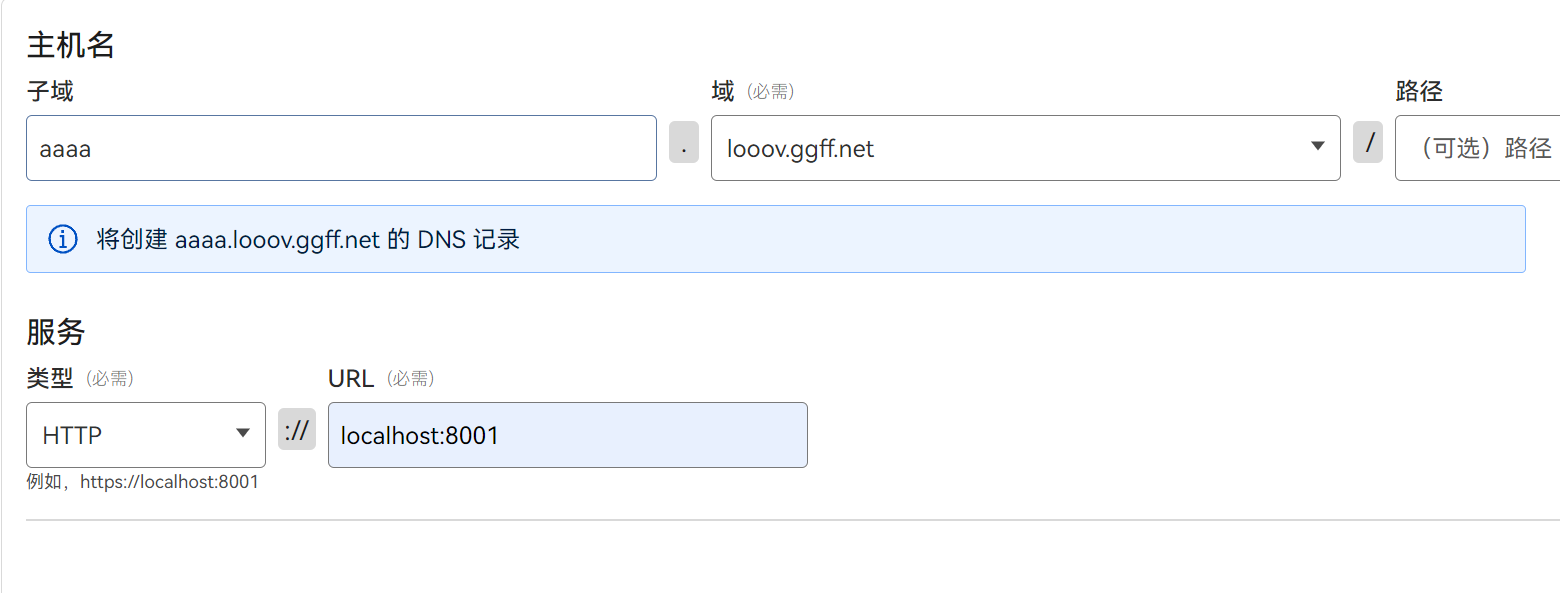Click the 域 field label

coord(722,92)
